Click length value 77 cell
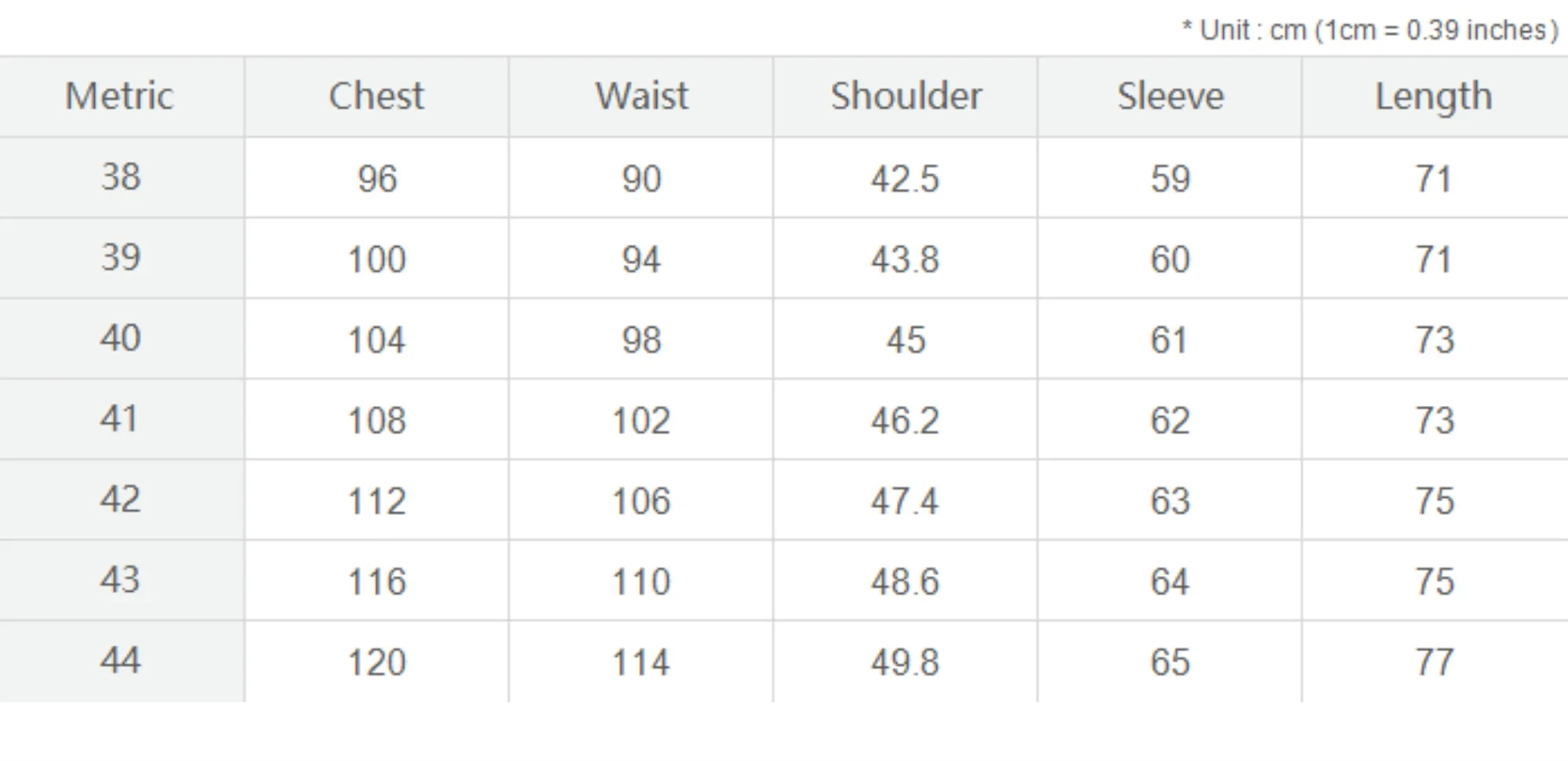The width and height of the screenshot is (1568, 761). point(1434,663)
